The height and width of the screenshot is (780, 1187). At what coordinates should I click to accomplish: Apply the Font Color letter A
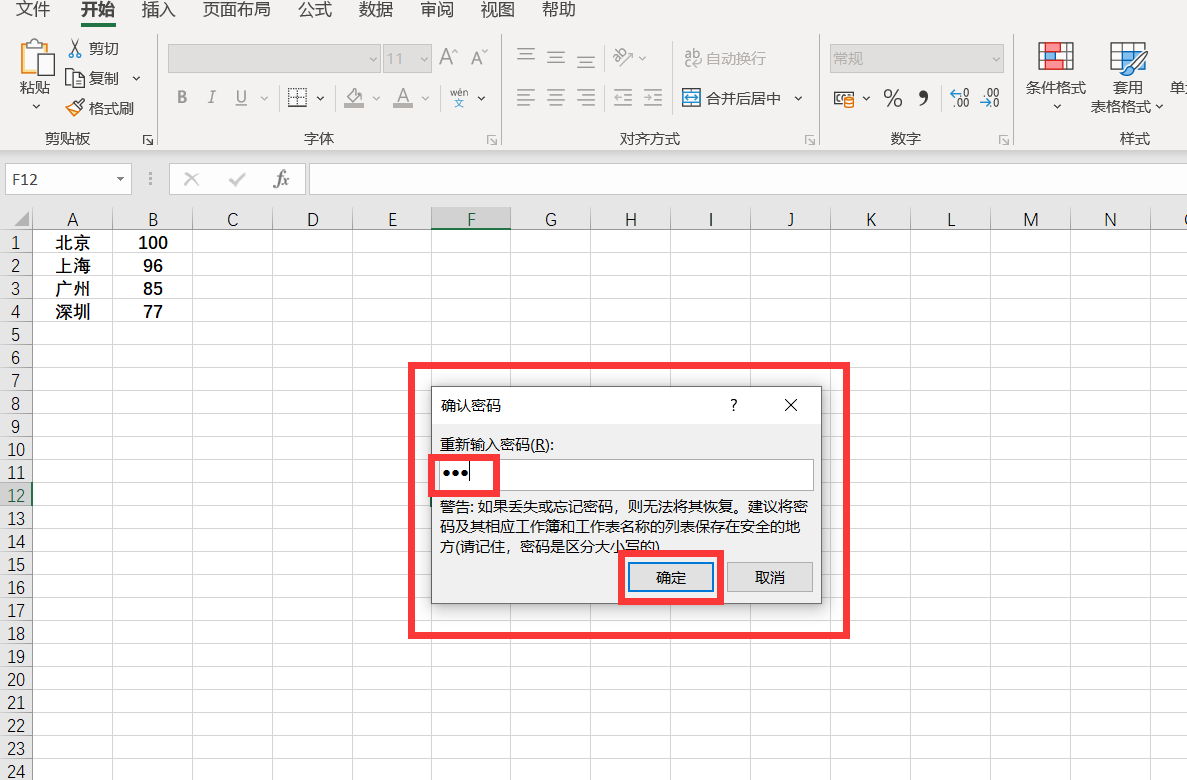point(403,98)
